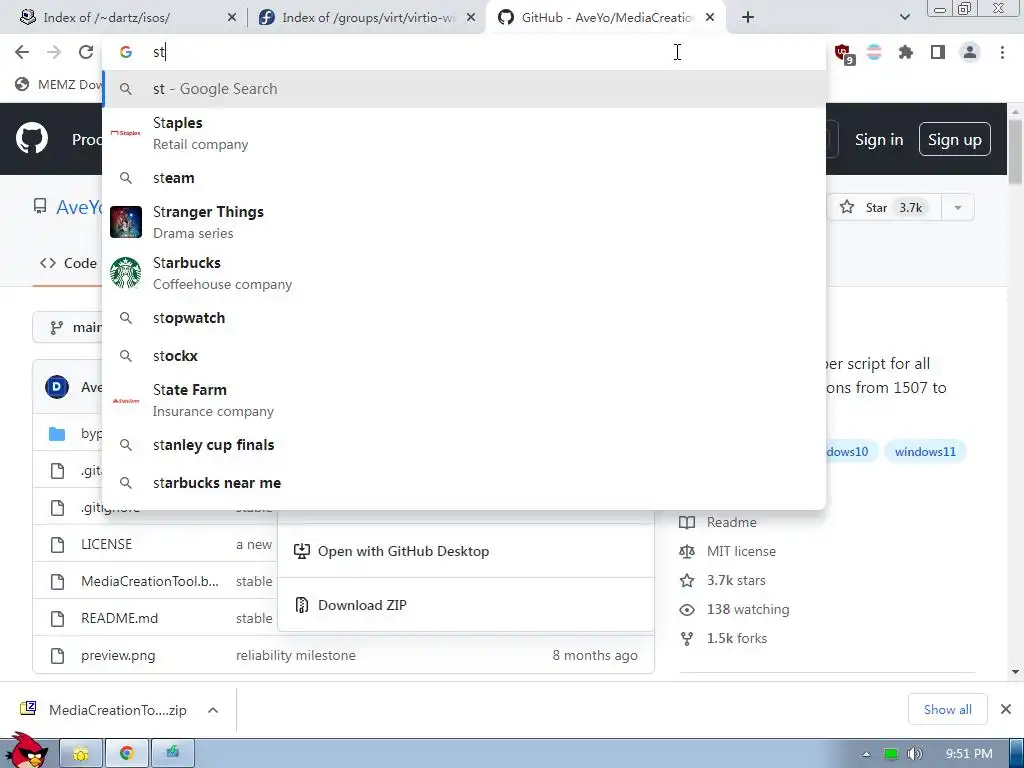Choose 'stanley cup finals' suggestion

464,445
